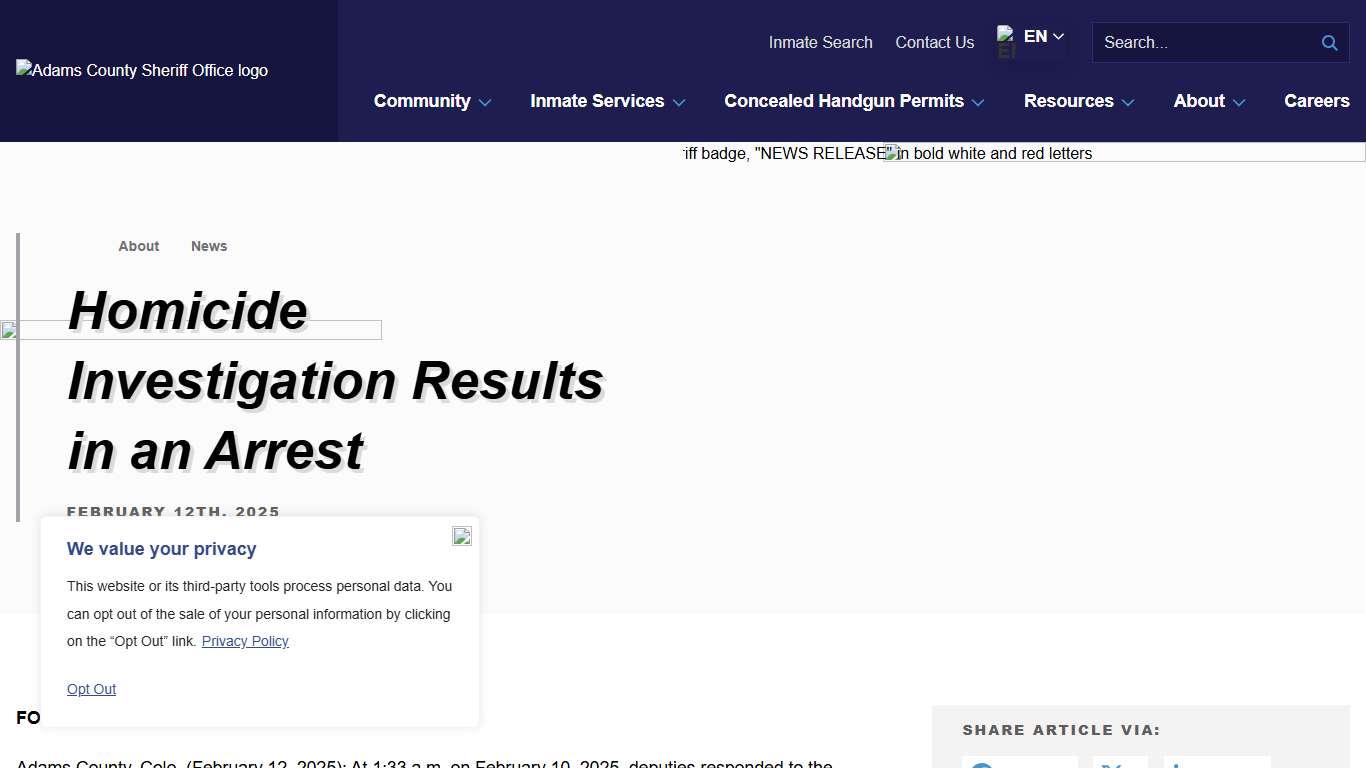The height and width of the screenshot is (768, 1366).
Task: Click the Opt Out link
Action: click(x=91, y=689)
